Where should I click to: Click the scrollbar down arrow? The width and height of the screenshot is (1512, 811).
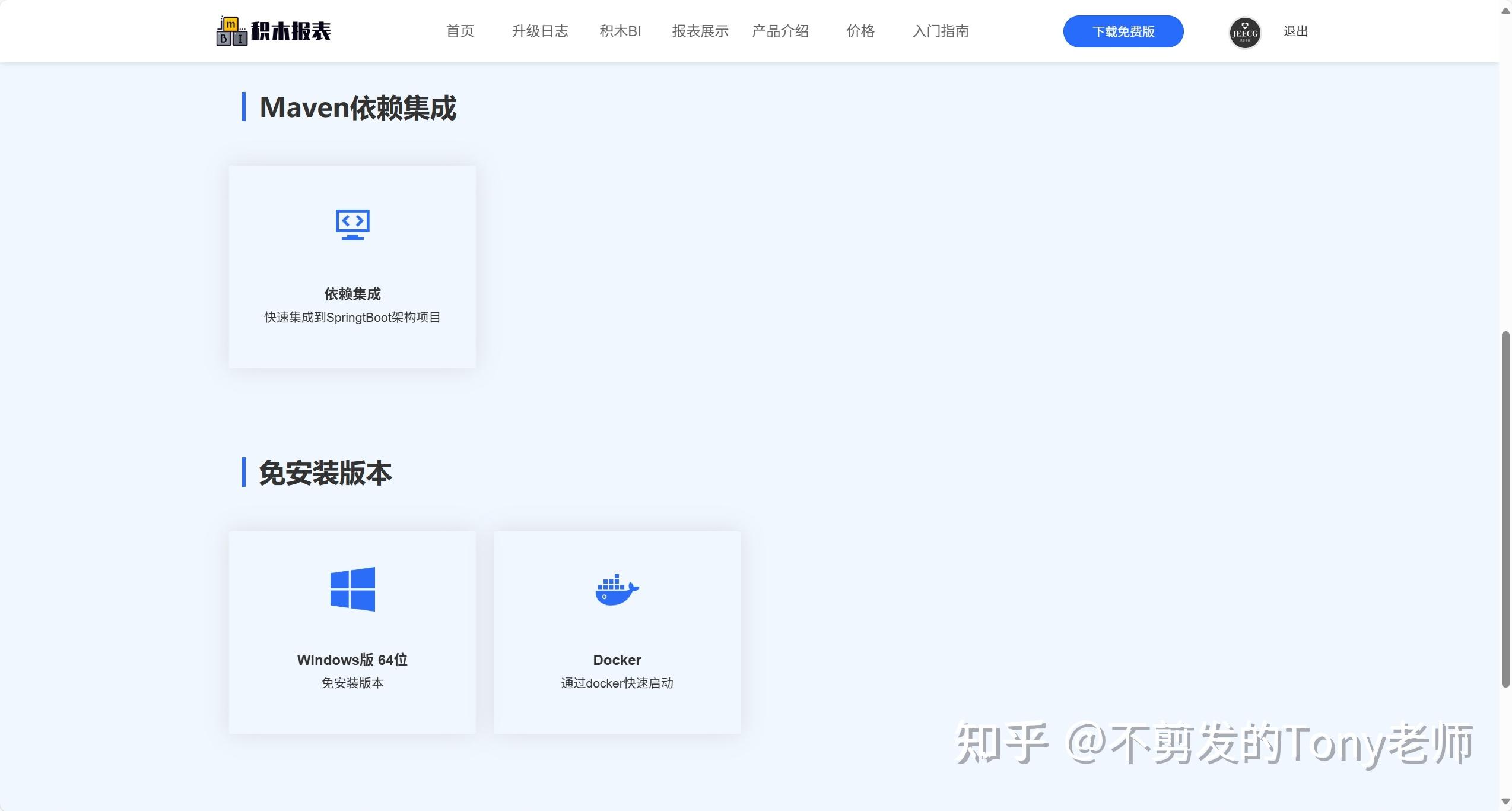(x=1505, y=802)
